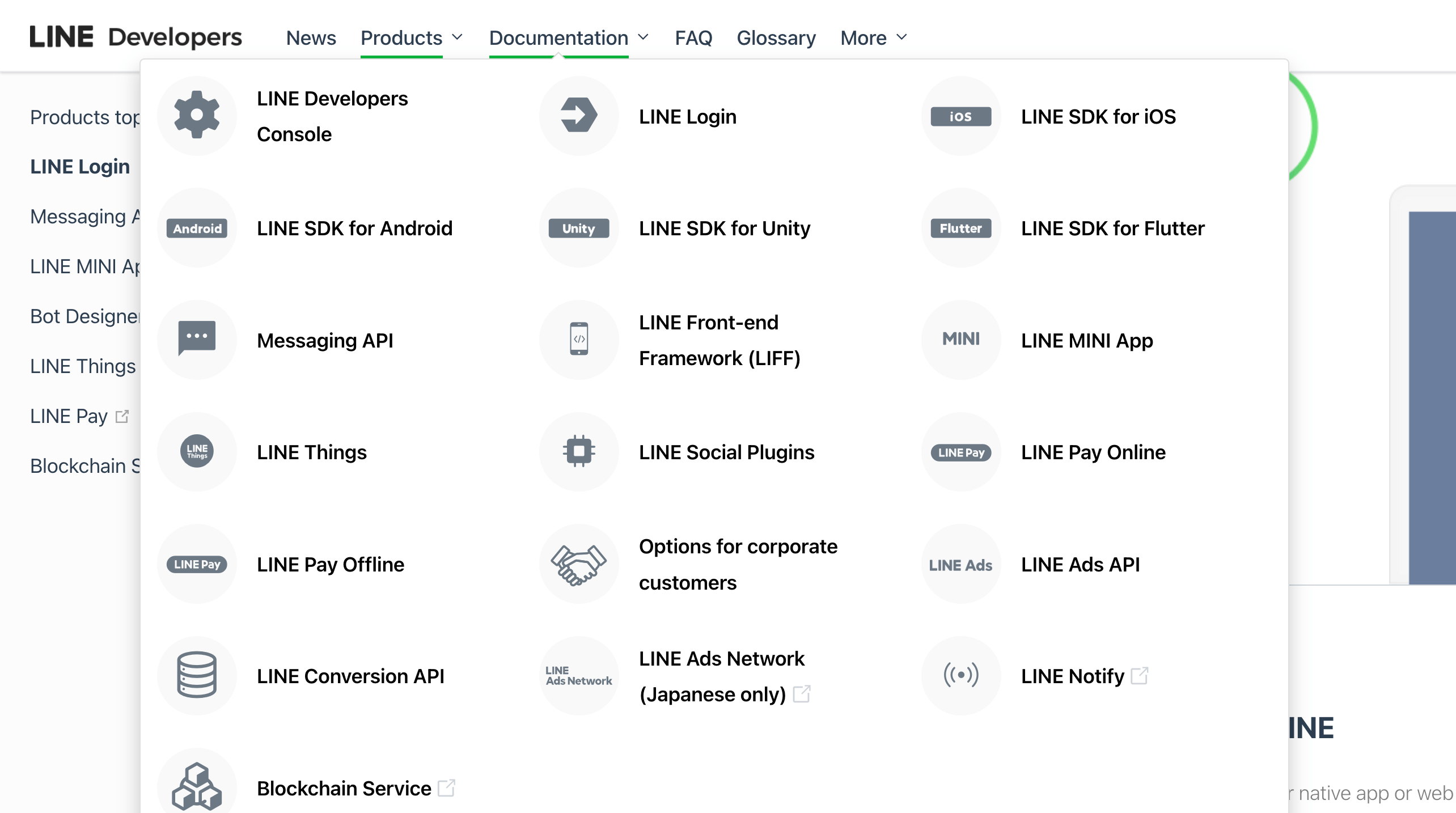Expand the More menu chevron
Image resolution: width=1456 pixels, height=813 pixels.
coord(902,37)
